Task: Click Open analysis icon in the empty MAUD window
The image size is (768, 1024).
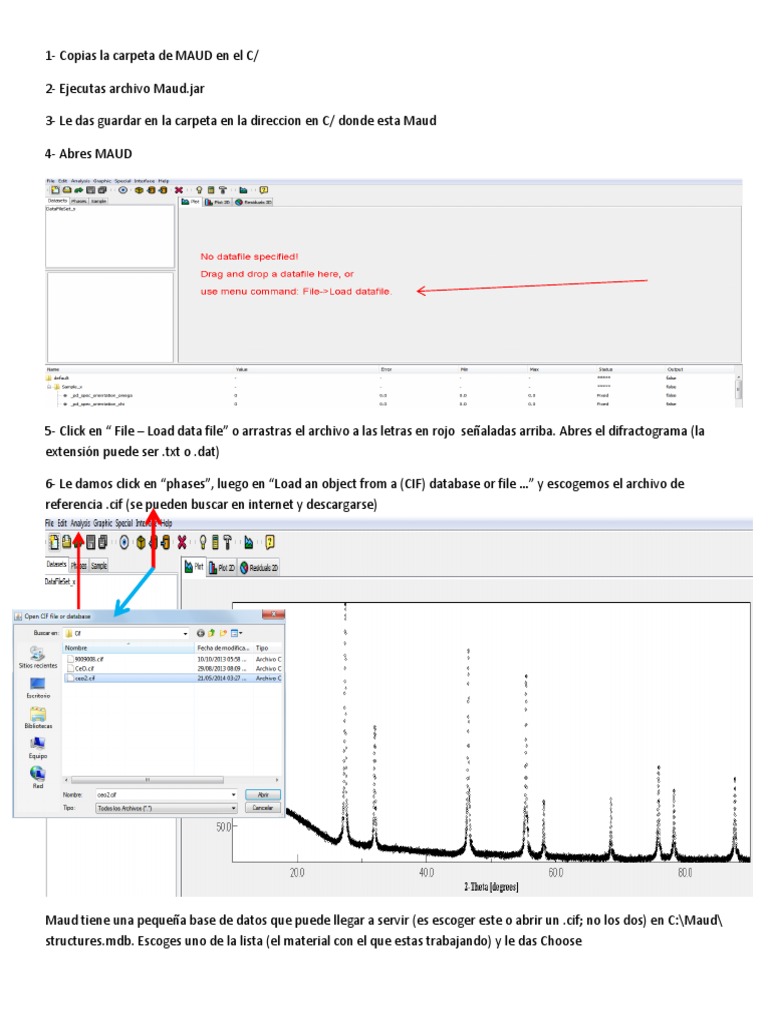Action: [67, 190]
